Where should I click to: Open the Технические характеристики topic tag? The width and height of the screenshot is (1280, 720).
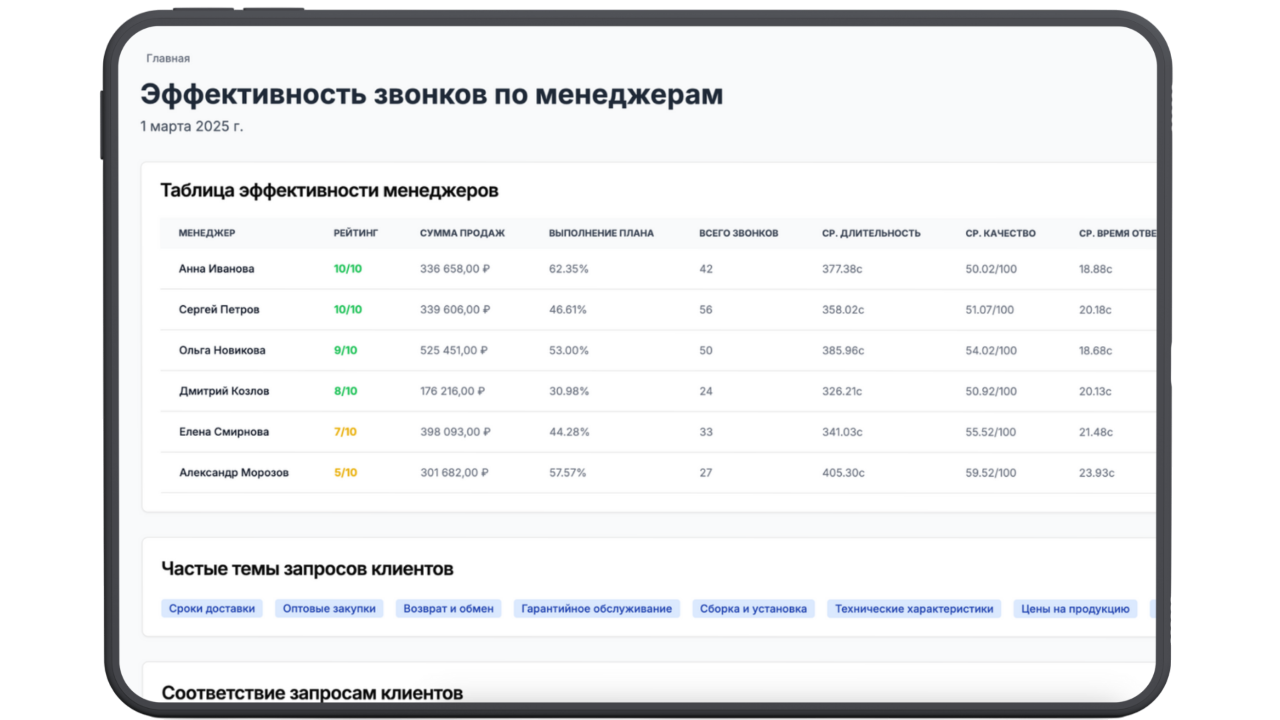click(x=914, y=608)
